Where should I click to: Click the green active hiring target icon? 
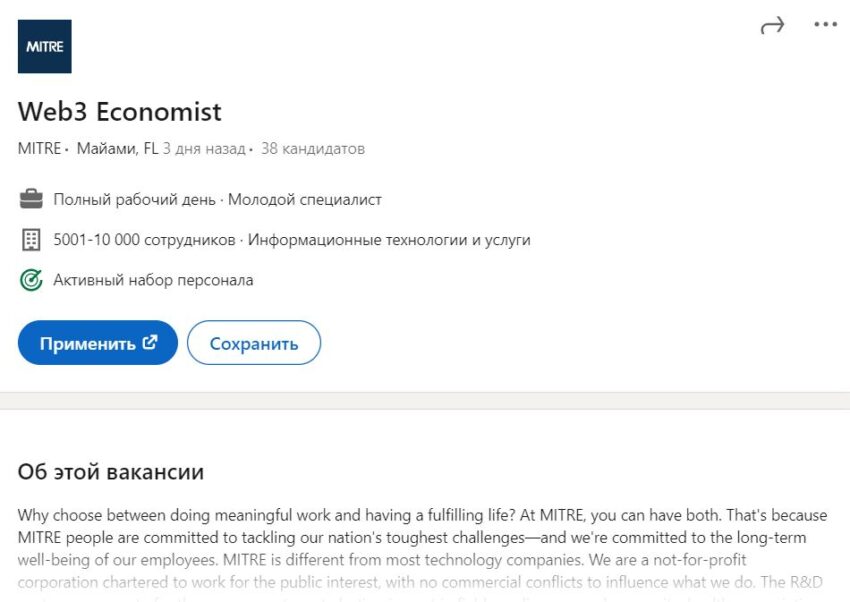point(31,280)
